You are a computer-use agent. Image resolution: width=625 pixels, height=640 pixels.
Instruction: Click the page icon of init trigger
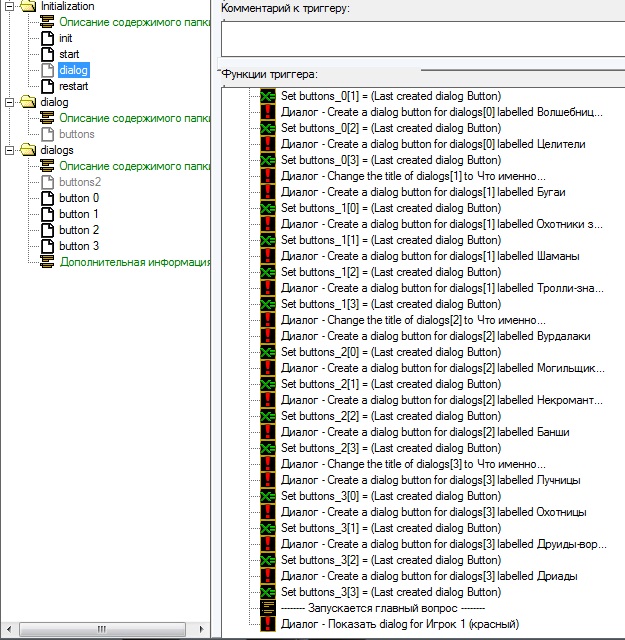coord(48,38)
